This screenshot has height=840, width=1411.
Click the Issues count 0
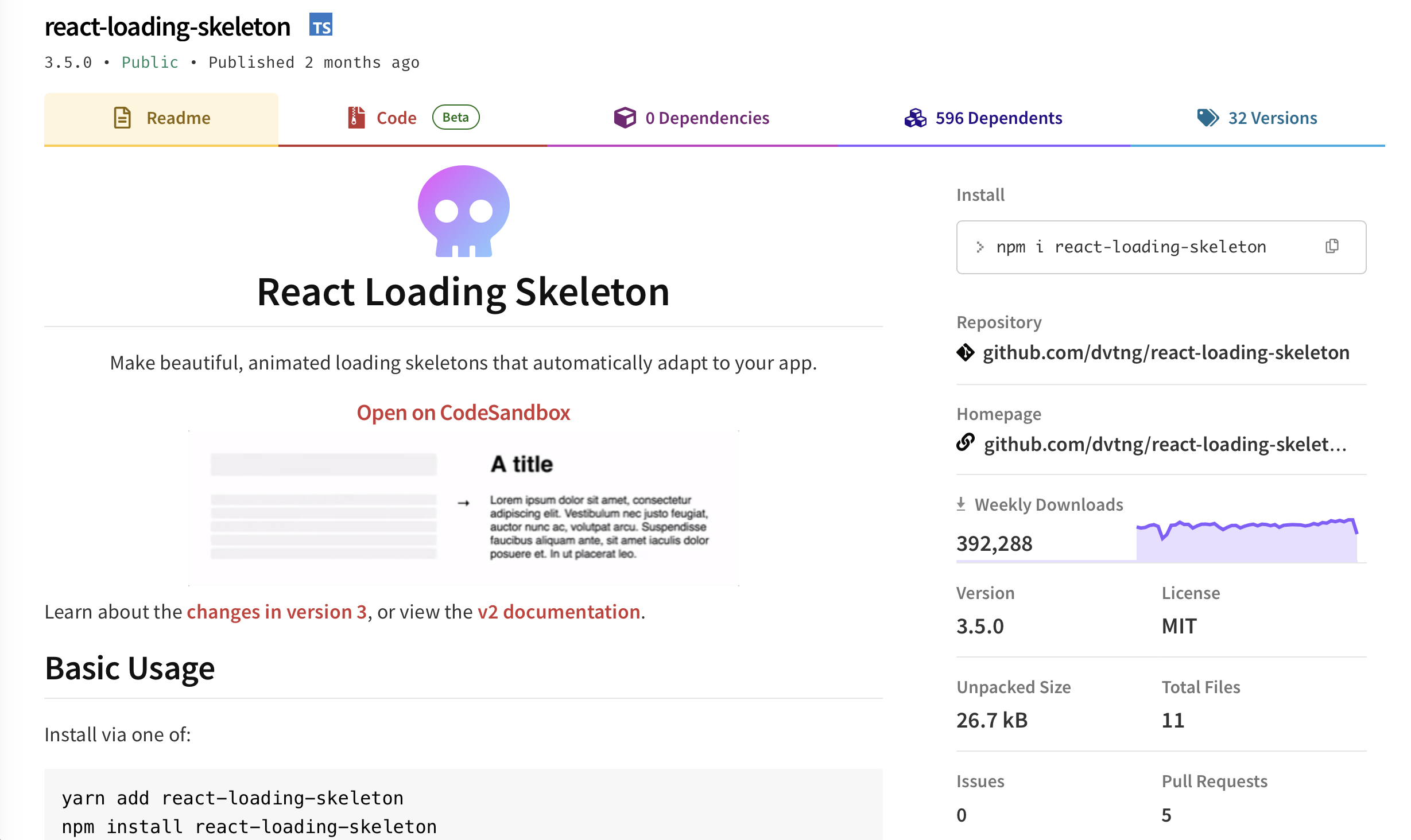pyautogui.click(x=962, y=815)
